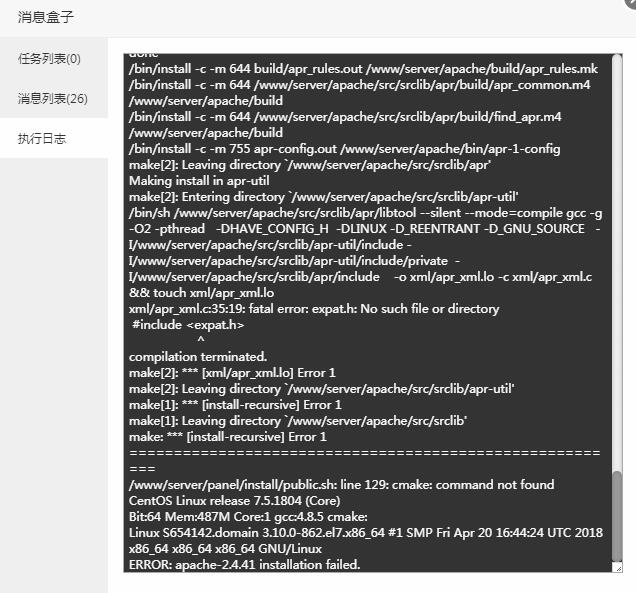636x593 pixels.
Task: Click the 'Making install in apr-util' line
Action: tap(199, 181)
